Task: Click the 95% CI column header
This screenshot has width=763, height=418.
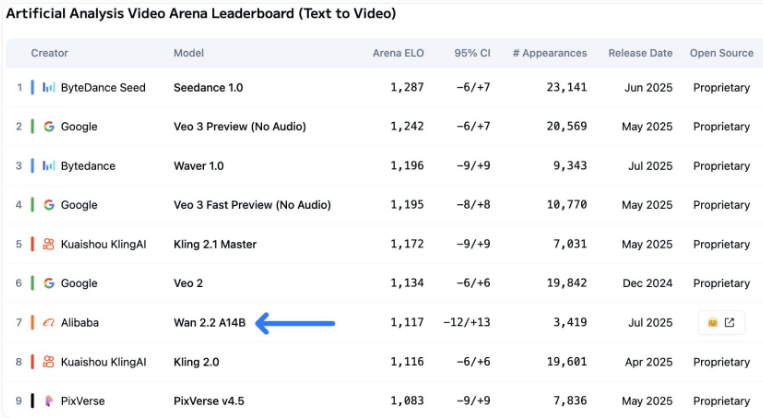Action: click(472, 53)
